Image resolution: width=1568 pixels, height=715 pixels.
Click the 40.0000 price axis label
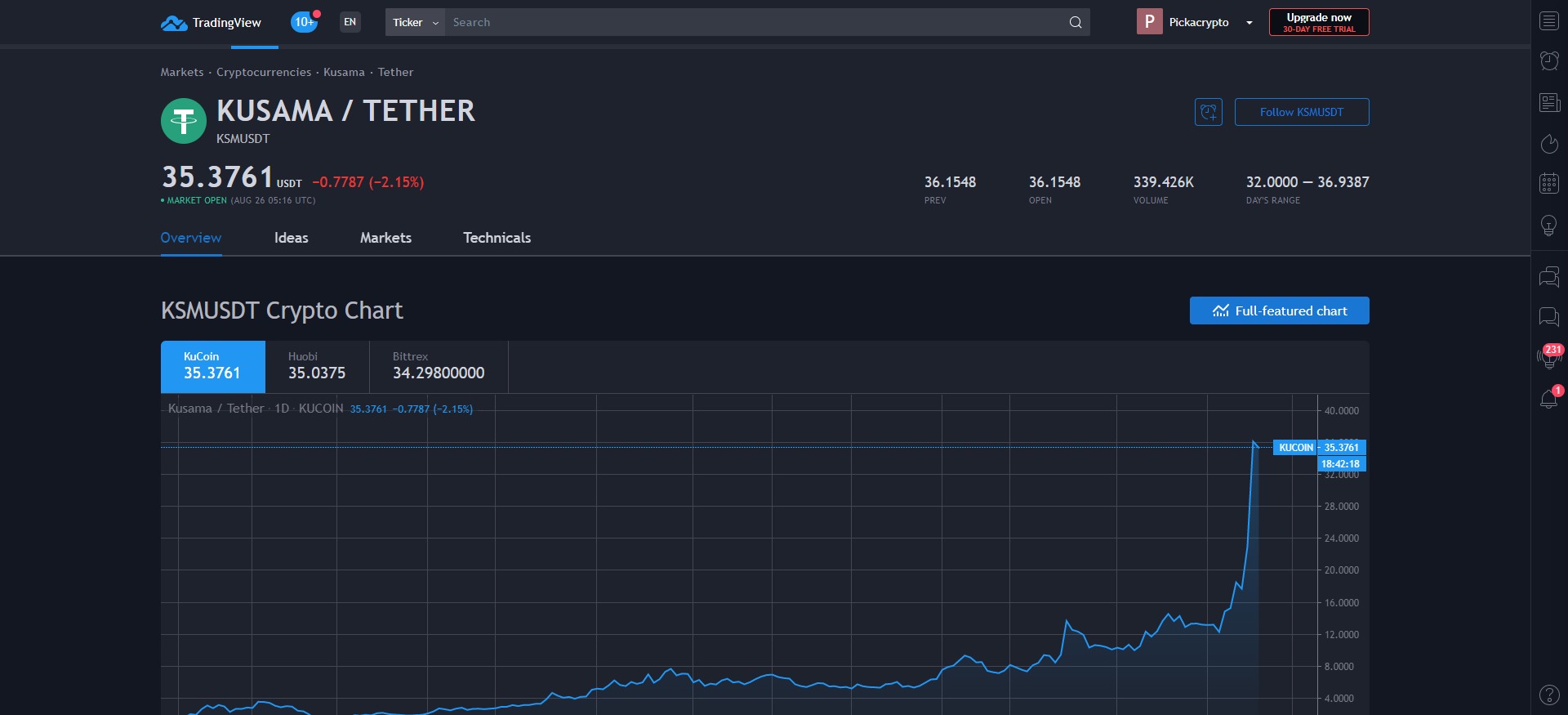pyautogui.click(x=1341, y=411)
